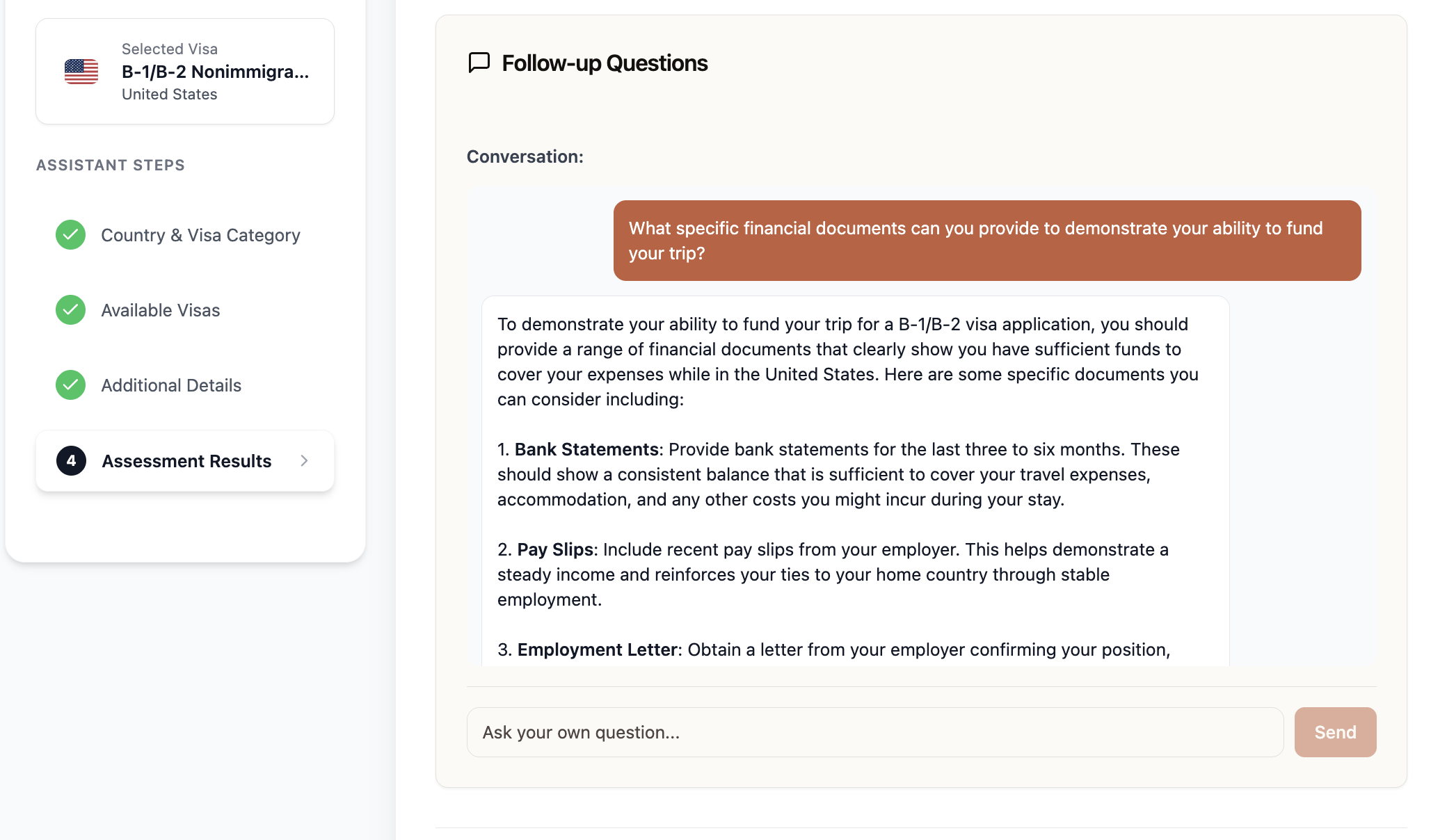The image size is (1447, 840).
Task: Click the 'Ask your own question' input field
Action: [875, 732]
